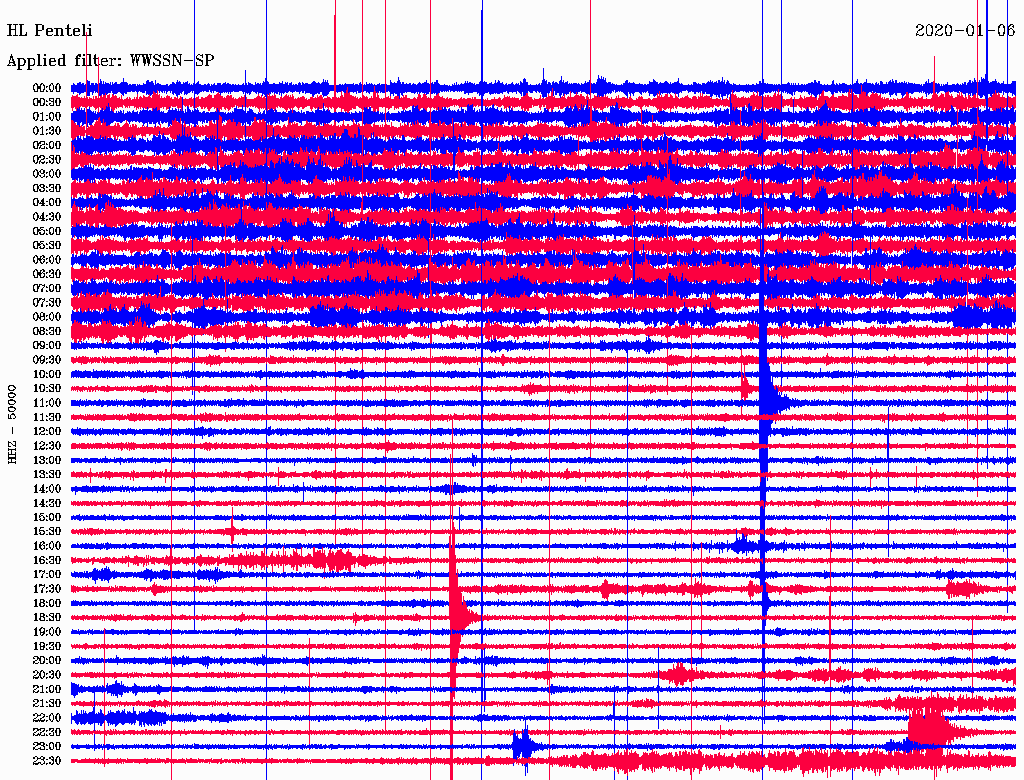1024x780 pixels.
Task: Select the 03:30 time row label
Action: 47,189
